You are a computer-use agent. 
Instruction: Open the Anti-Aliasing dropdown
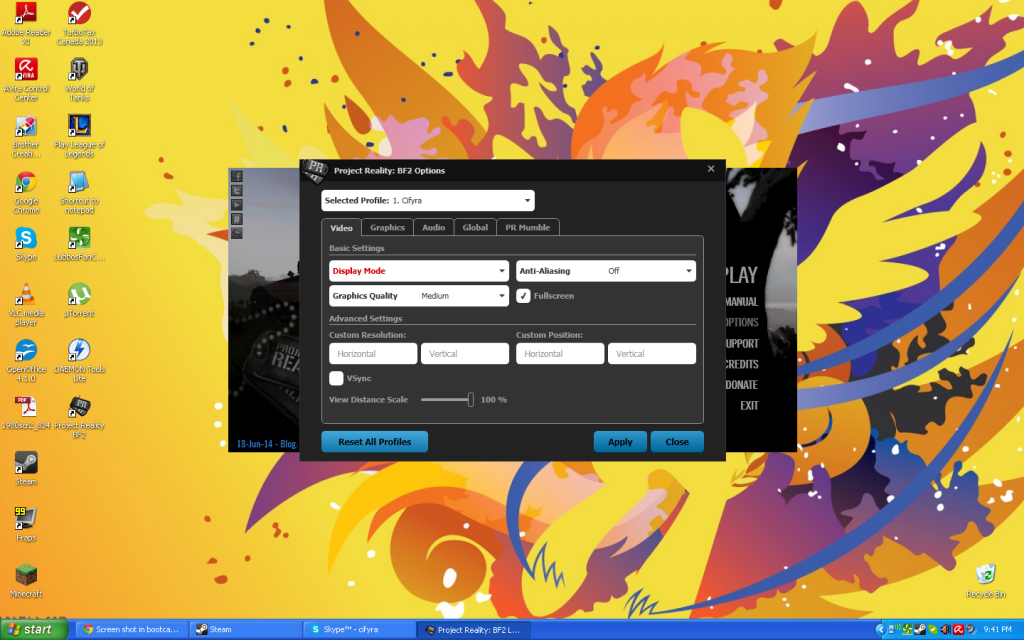click(x=605, y=271)
